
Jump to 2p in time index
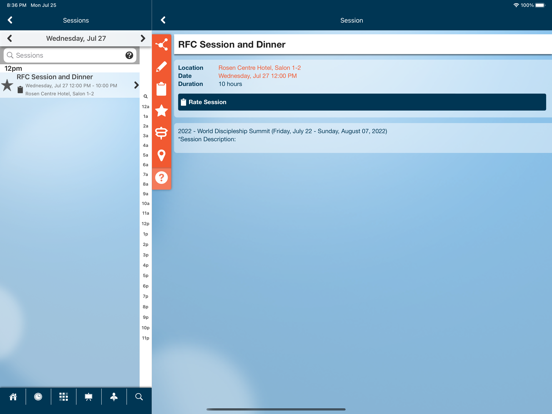(145, 244)
